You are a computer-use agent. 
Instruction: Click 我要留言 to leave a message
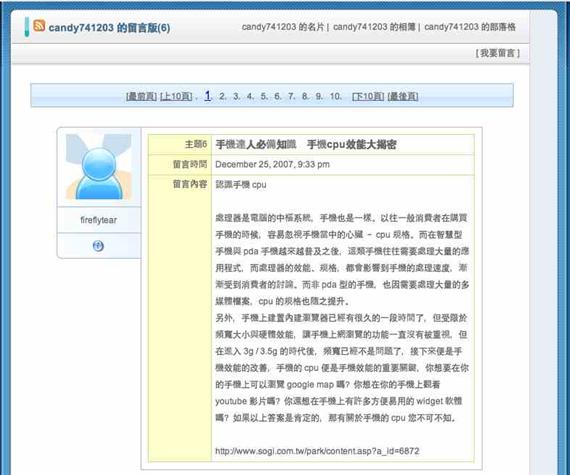(498, 53)
